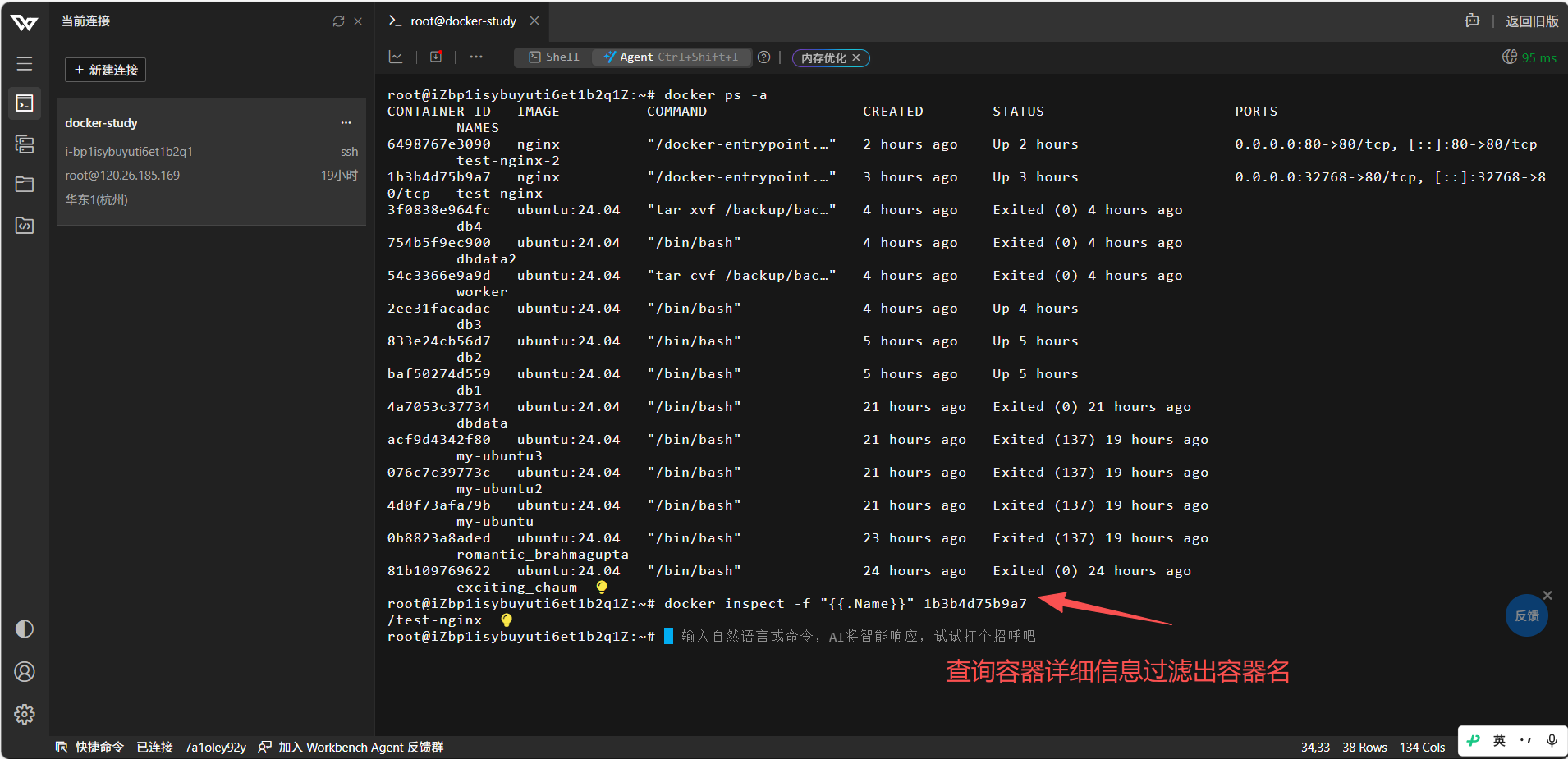Click the docker inspect command line

846,604
